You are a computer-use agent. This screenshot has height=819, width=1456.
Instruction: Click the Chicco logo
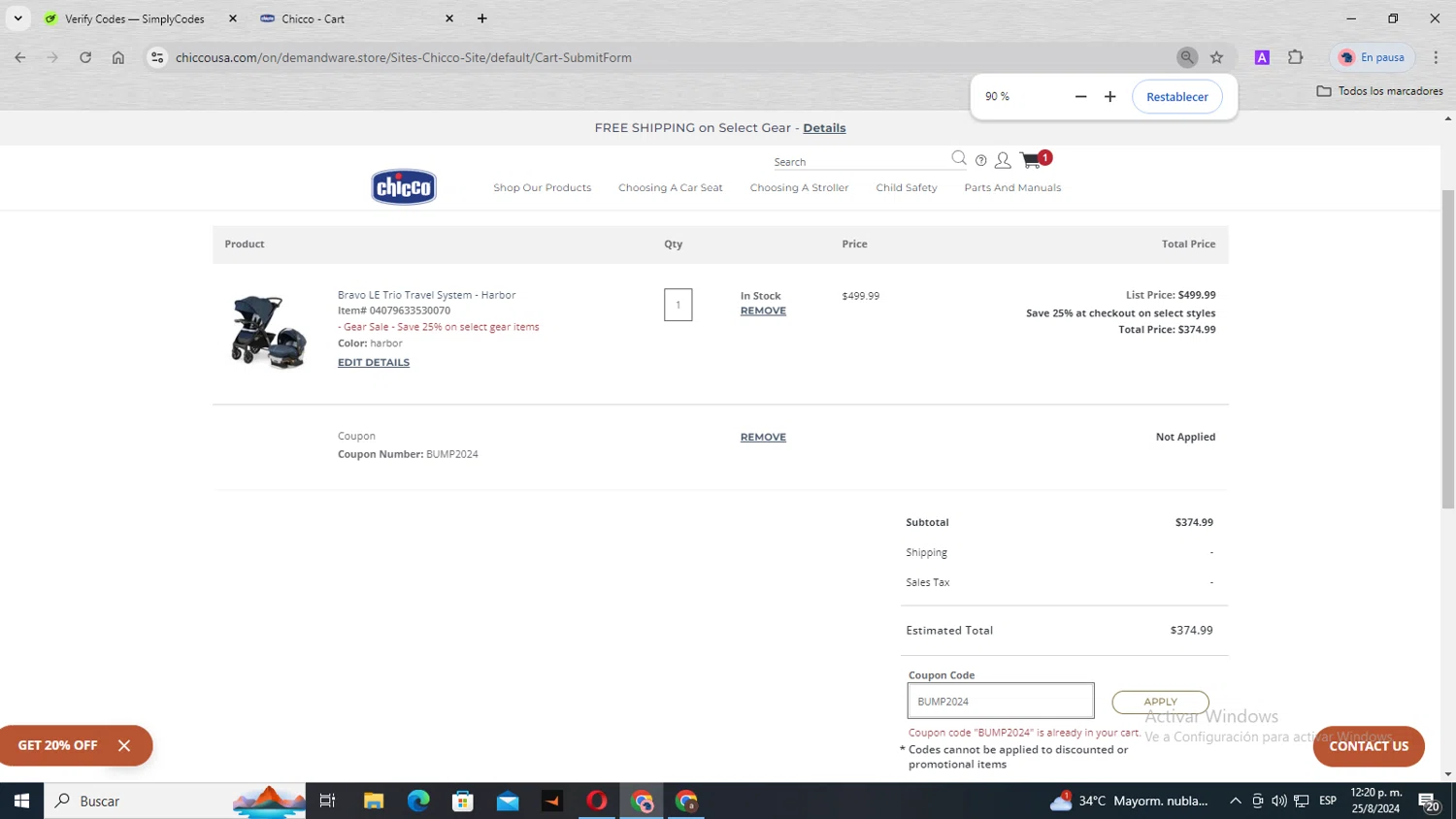[x=404, y=187]
